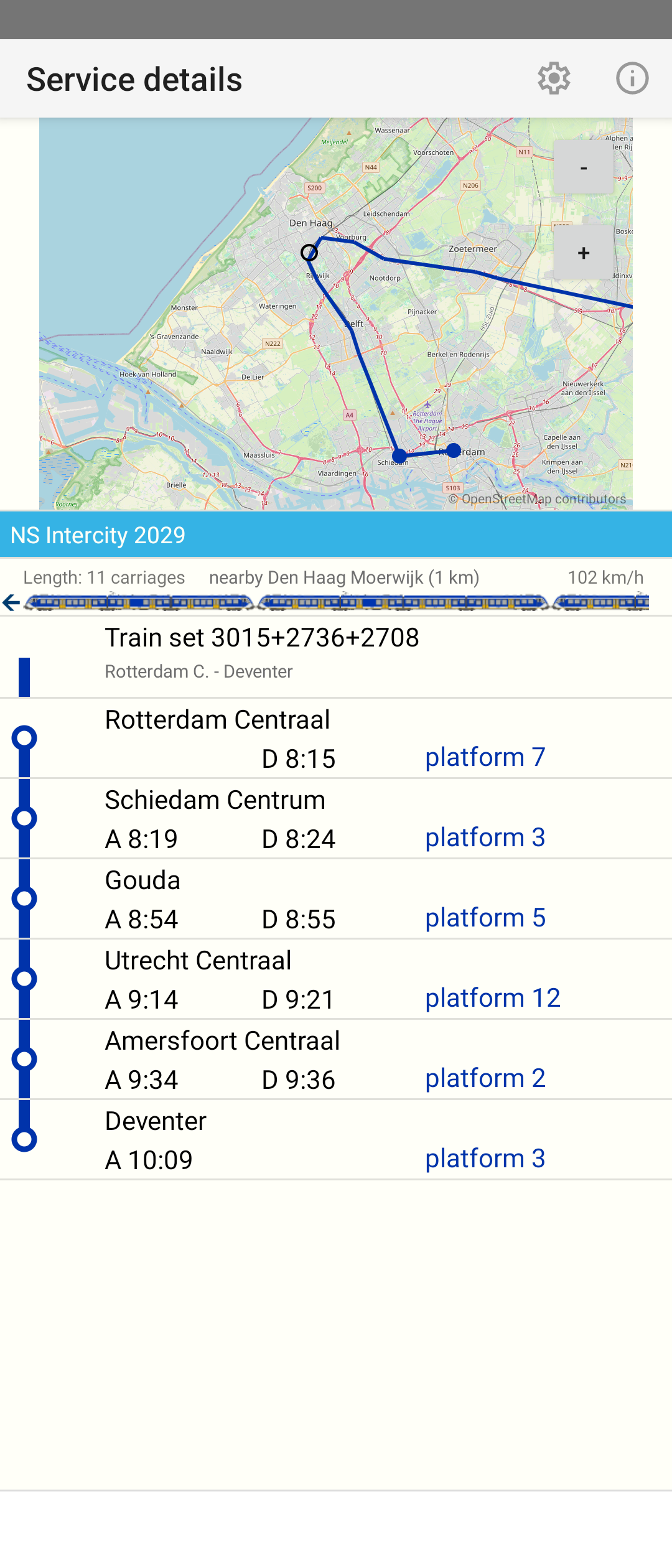Tap nearby Den Haag Moerwijk location text
This screenshot has width=672, height=1568.
point(344,577)
